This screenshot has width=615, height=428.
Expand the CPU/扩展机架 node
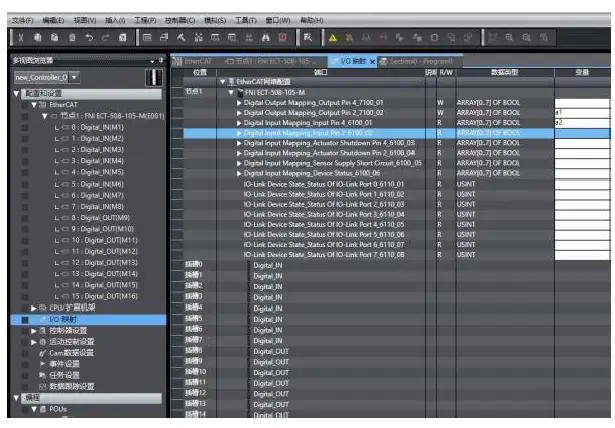pyautogui.click(x=34, y=308)
